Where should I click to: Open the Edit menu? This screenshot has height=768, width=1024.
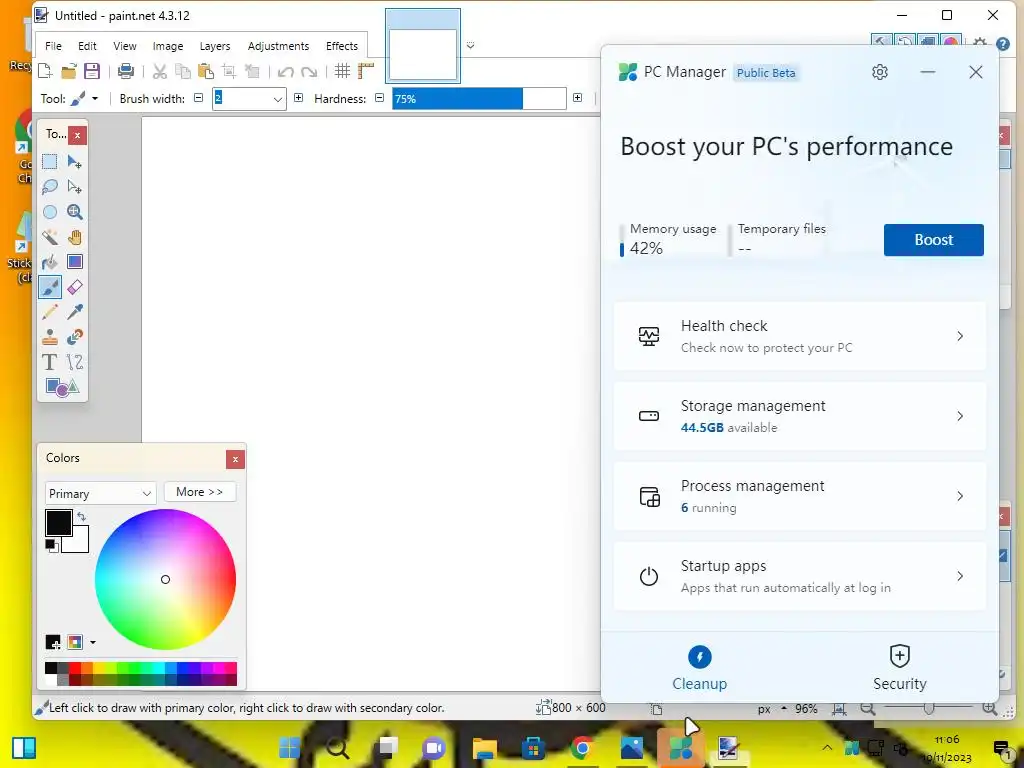[87, 46]
